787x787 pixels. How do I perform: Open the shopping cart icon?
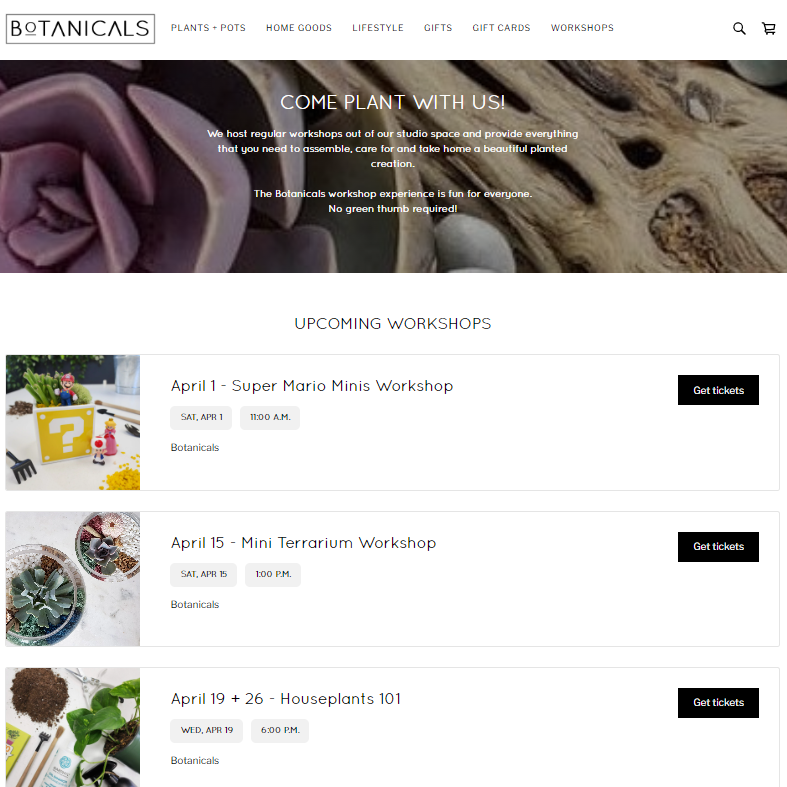point(768,29)
